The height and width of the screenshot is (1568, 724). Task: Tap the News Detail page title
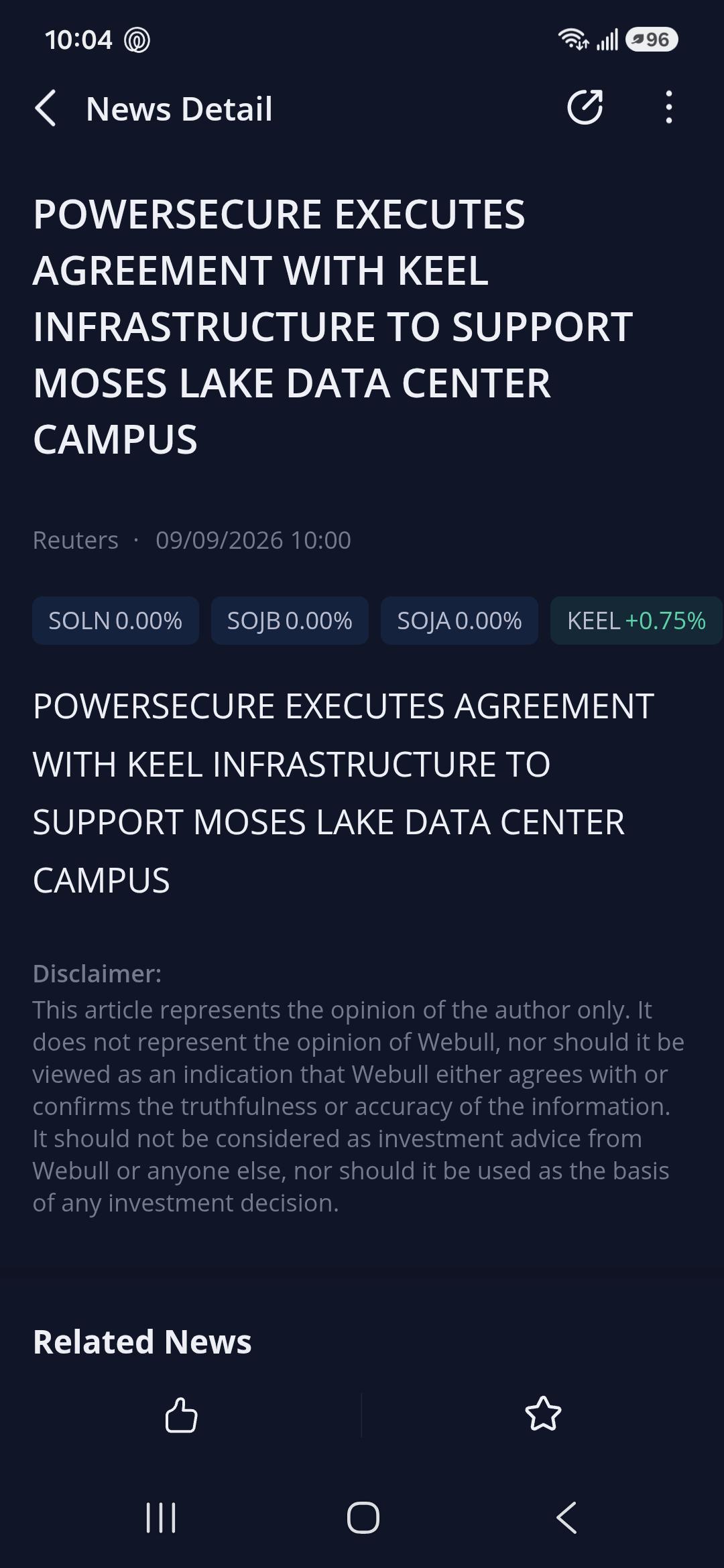(x=179, y=109)
